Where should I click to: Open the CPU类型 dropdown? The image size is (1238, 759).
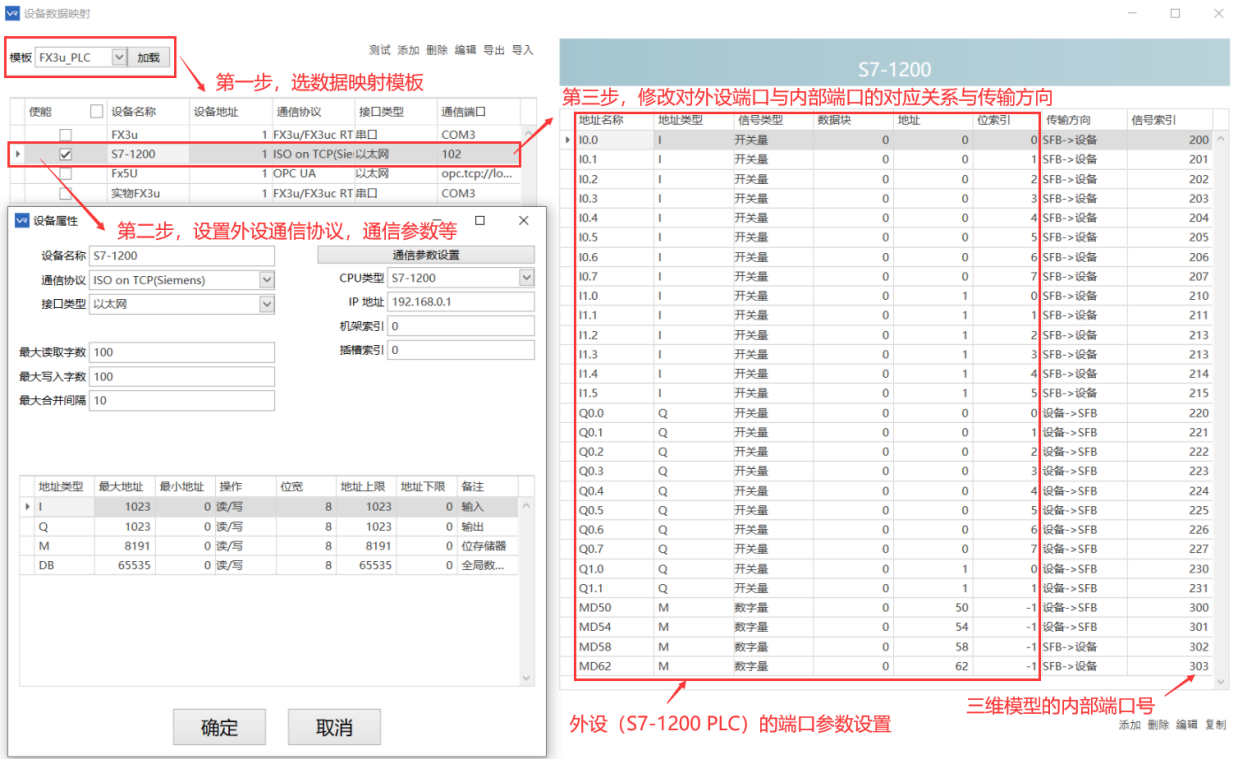click(x=527, y=278)
